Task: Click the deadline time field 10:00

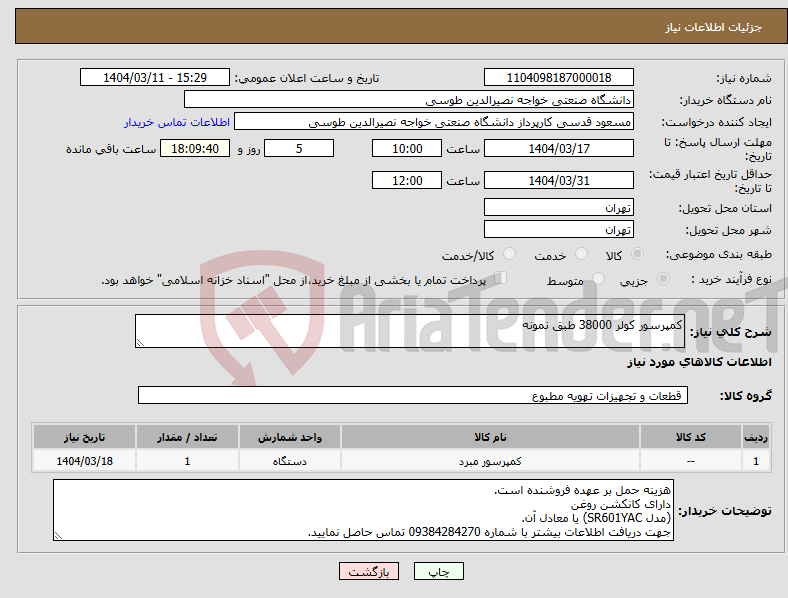Action: coord(407,148)
